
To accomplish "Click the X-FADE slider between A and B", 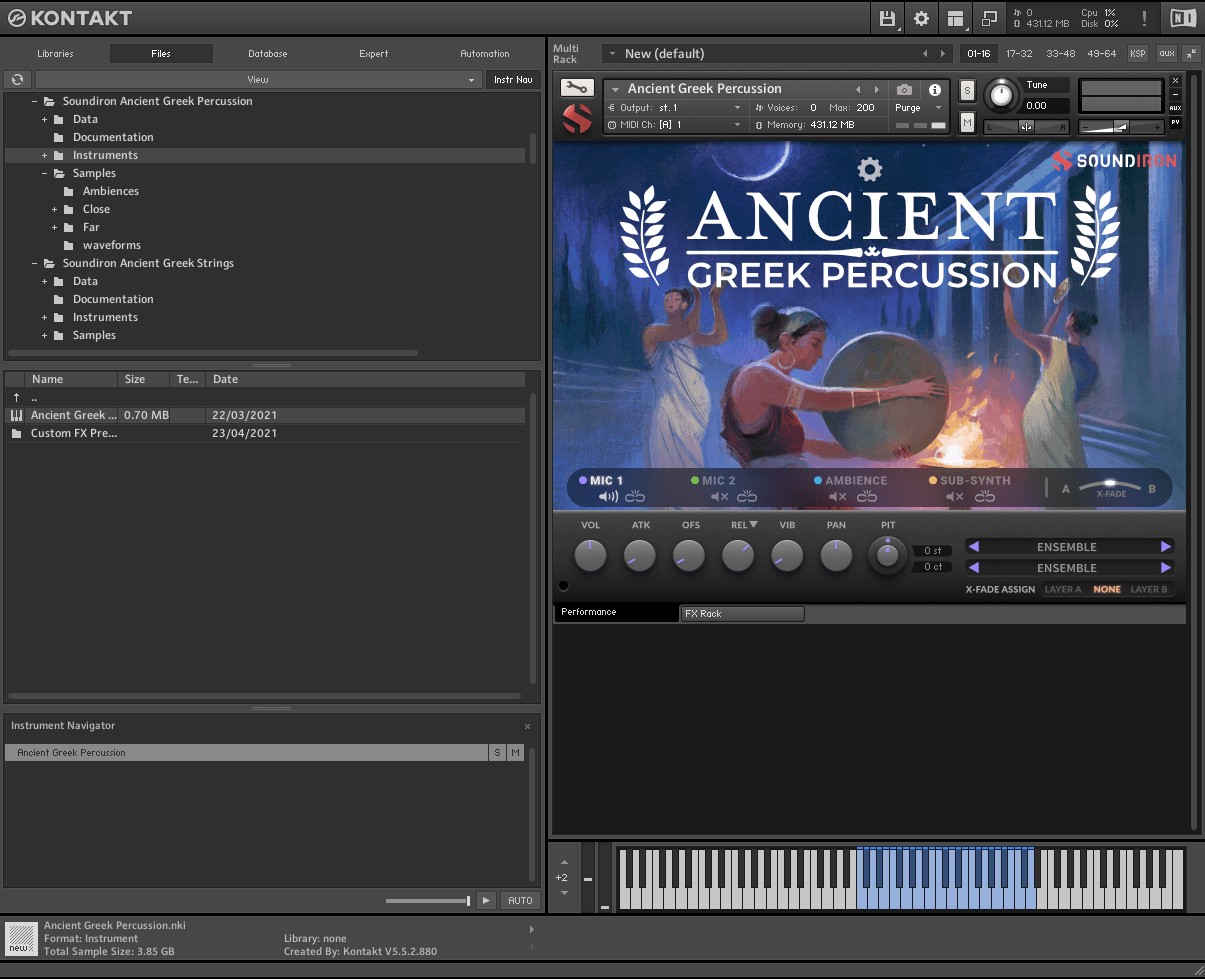I will tap(1110, 487).
